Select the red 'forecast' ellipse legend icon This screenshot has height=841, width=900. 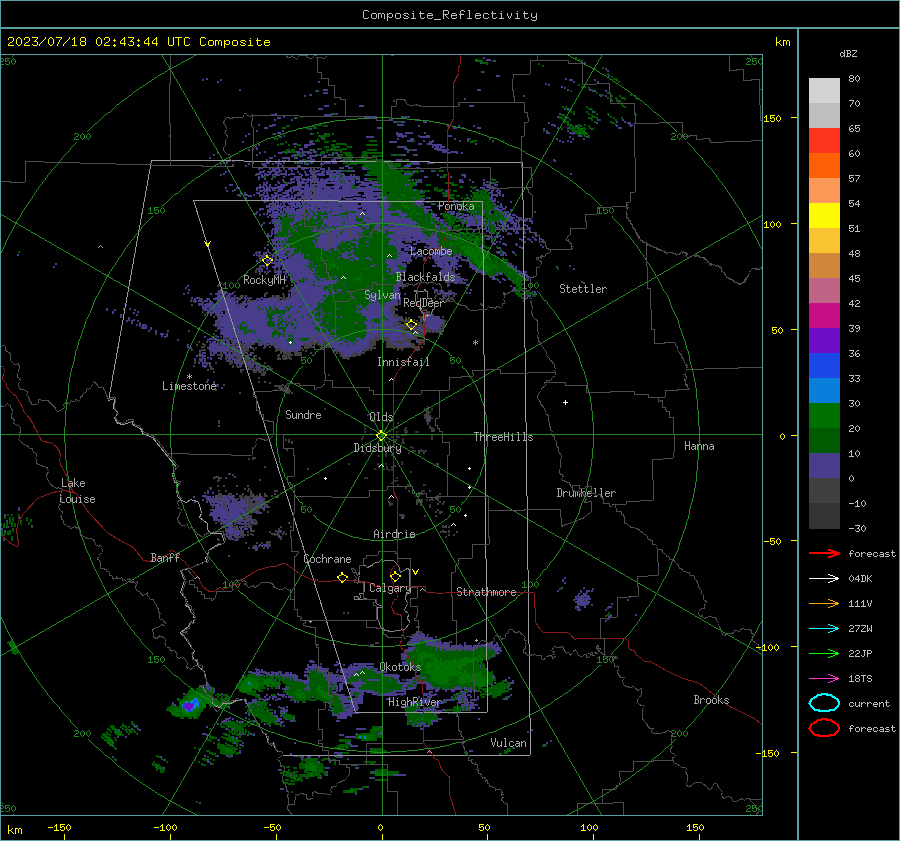[824, 728]
